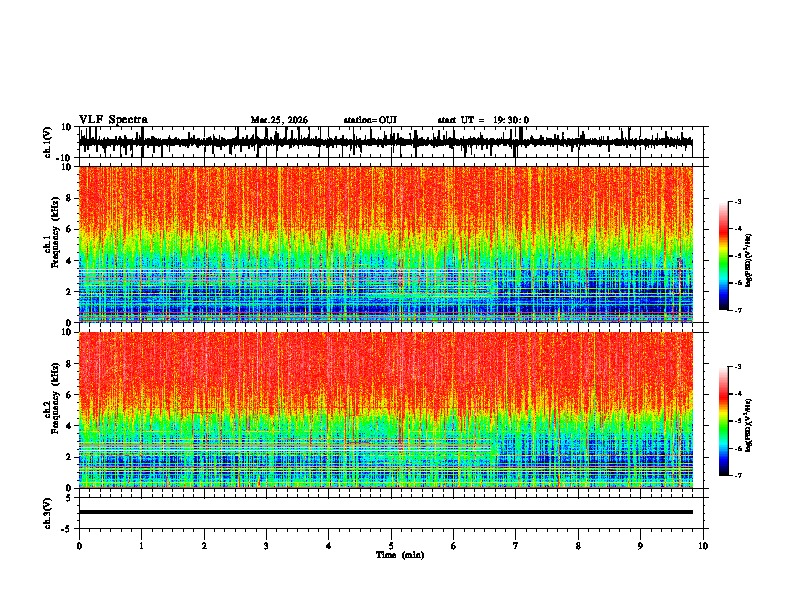Click the time axis tick label "9"
This screenshot has height=612, width=792.
[640, 546]
